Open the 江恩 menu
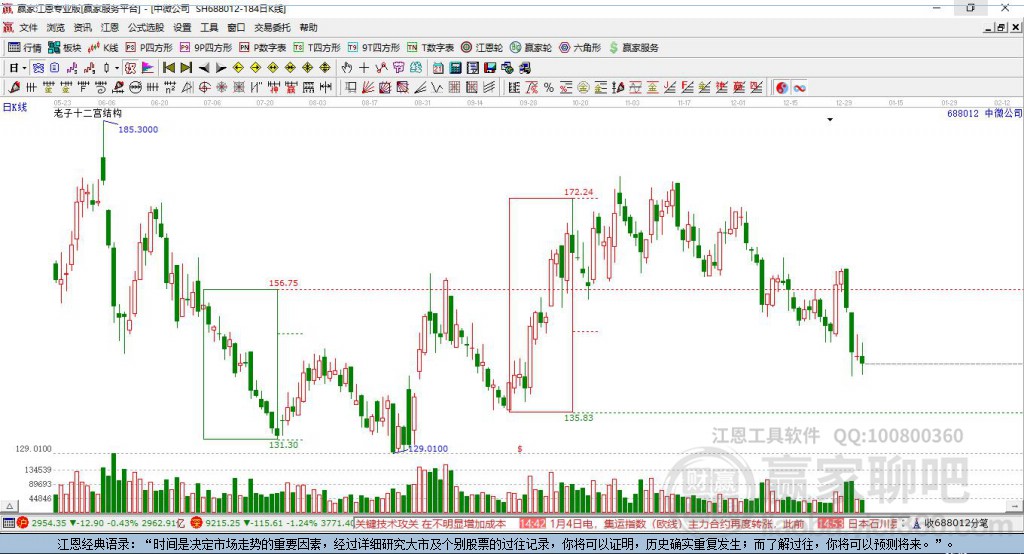The width and height of the screenshot is (1024, 554). [x=110, y=27]
